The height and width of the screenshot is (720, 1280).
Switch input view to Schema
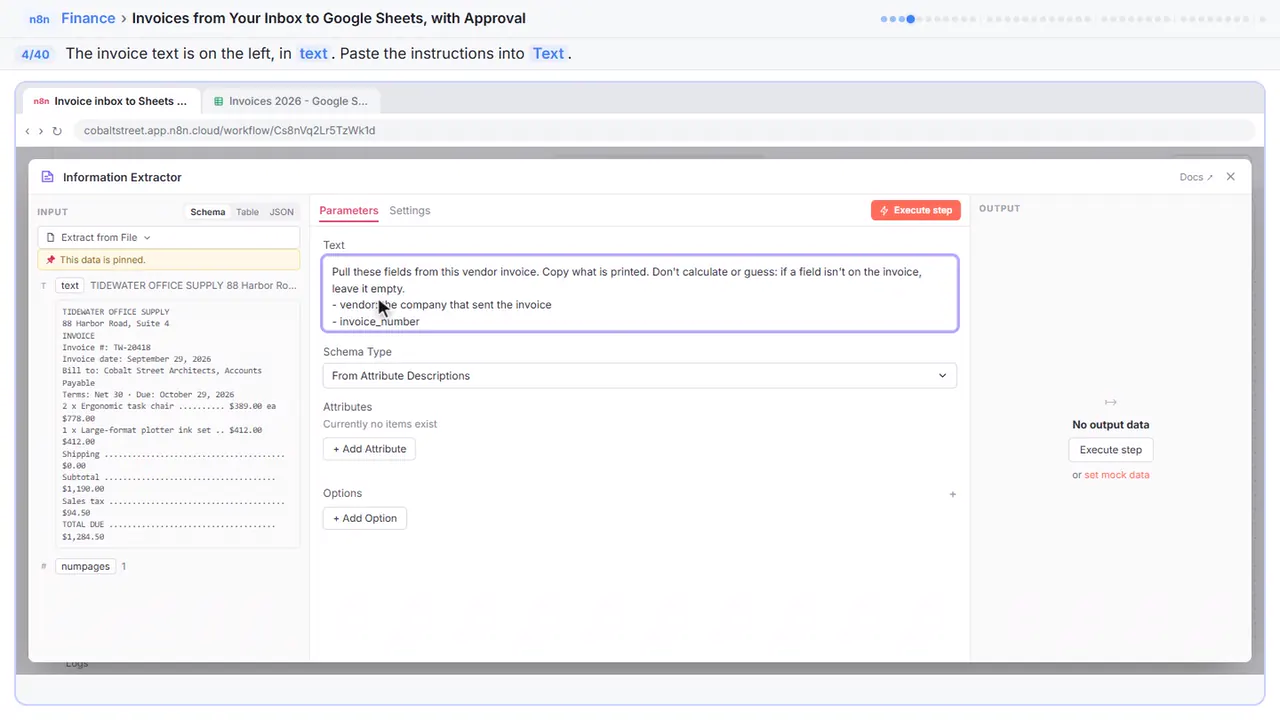coord(208,212)
